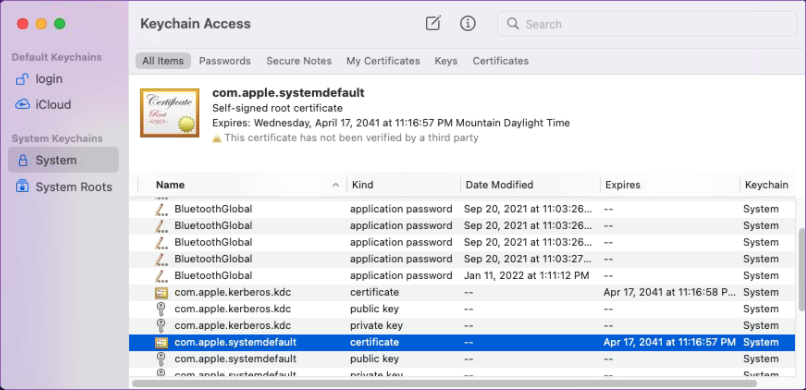
Task: Open the info button in the toolbar
Action: [467, 23]
